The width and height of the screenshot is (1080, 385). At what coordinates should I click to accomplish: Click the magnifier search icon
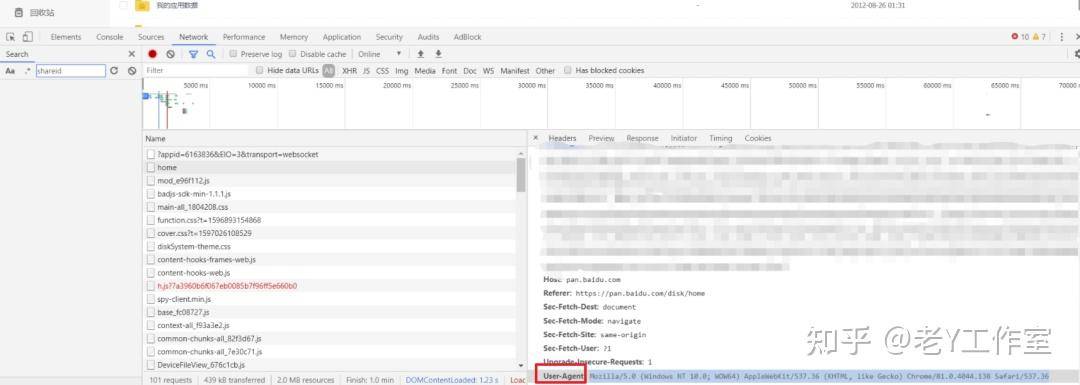coord(211,54)
